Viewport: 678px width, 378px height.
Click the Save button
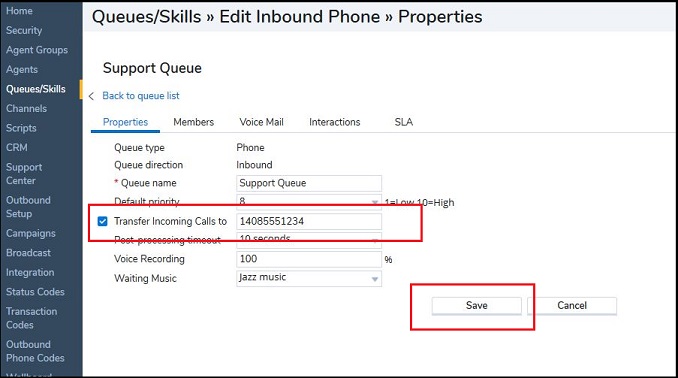pyautogui.click(x=477, y=306)
